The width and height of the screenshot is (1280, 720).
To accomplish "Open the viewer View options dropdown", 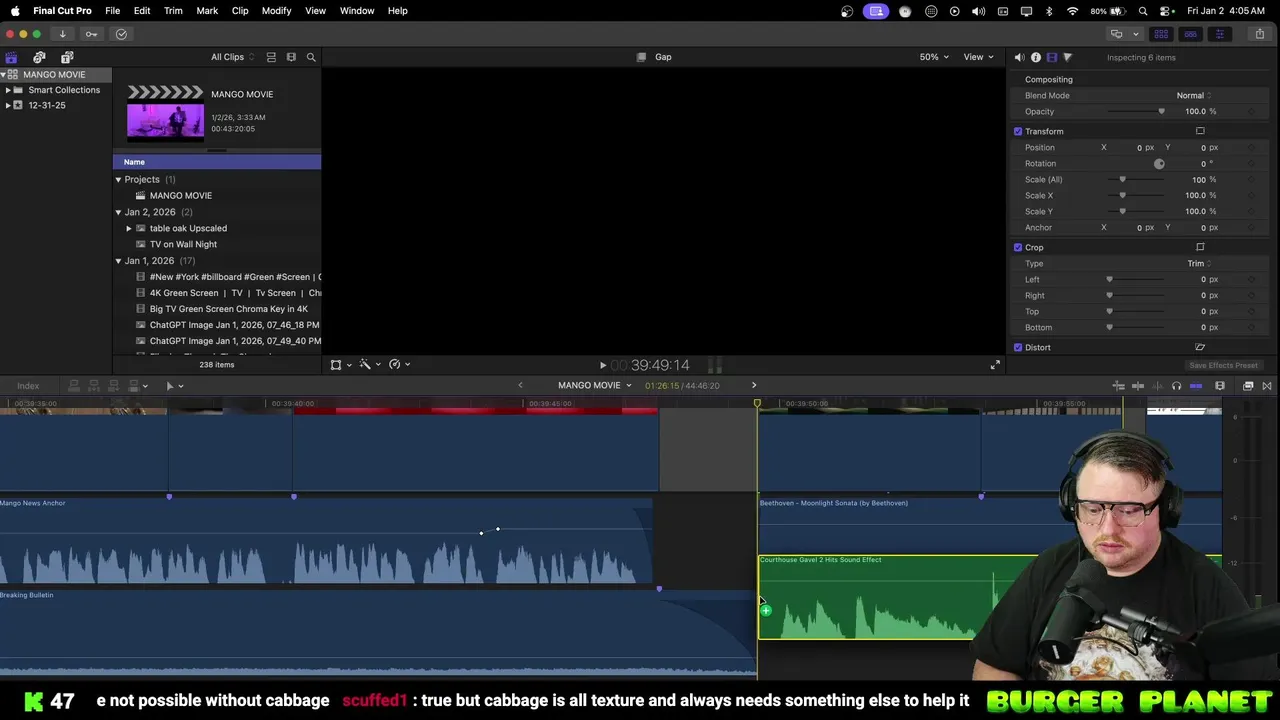I will [978, 57].
